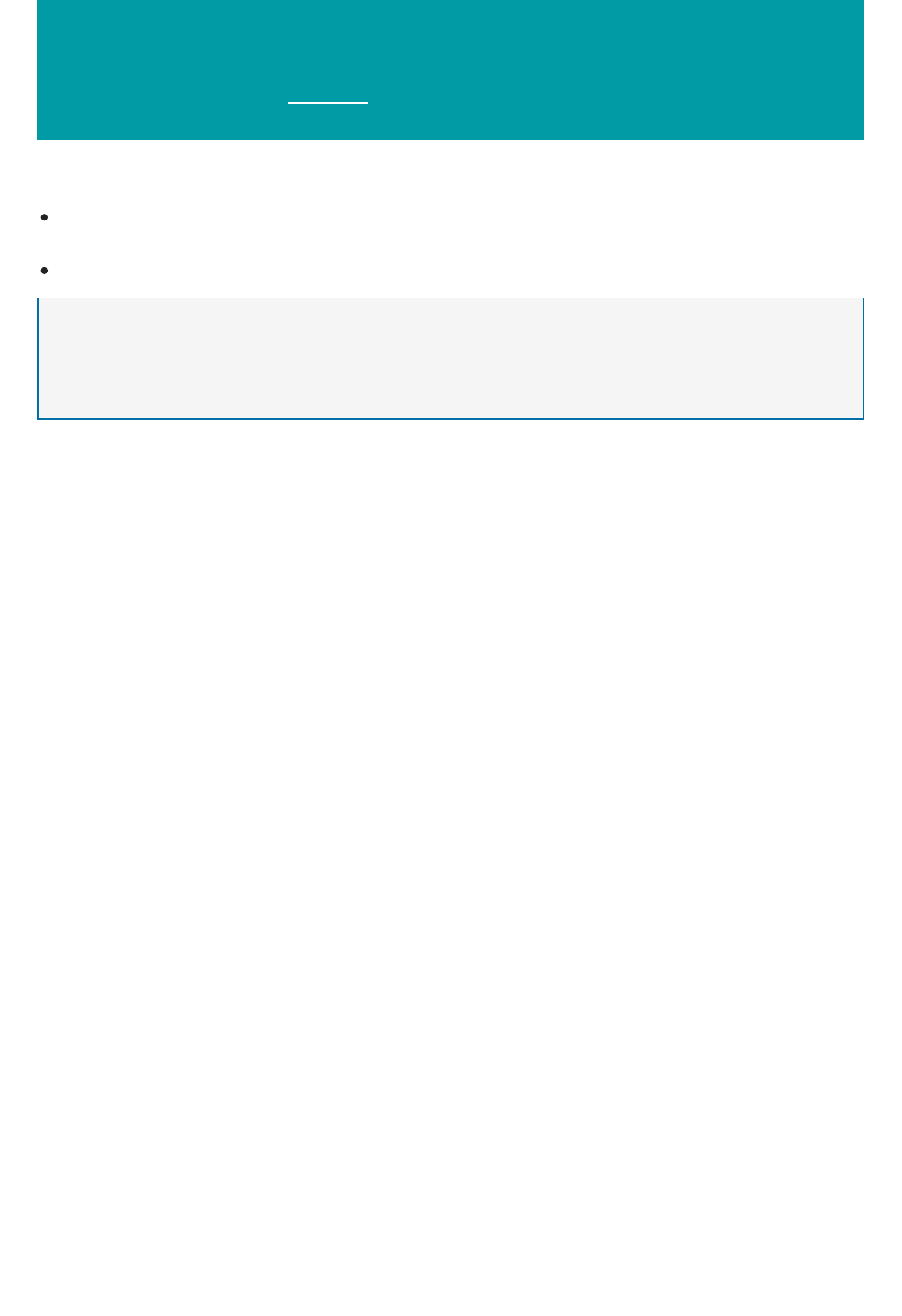Select empty white page area below gray box
Screen dimensions: 902x1316
tap(450, 868)
